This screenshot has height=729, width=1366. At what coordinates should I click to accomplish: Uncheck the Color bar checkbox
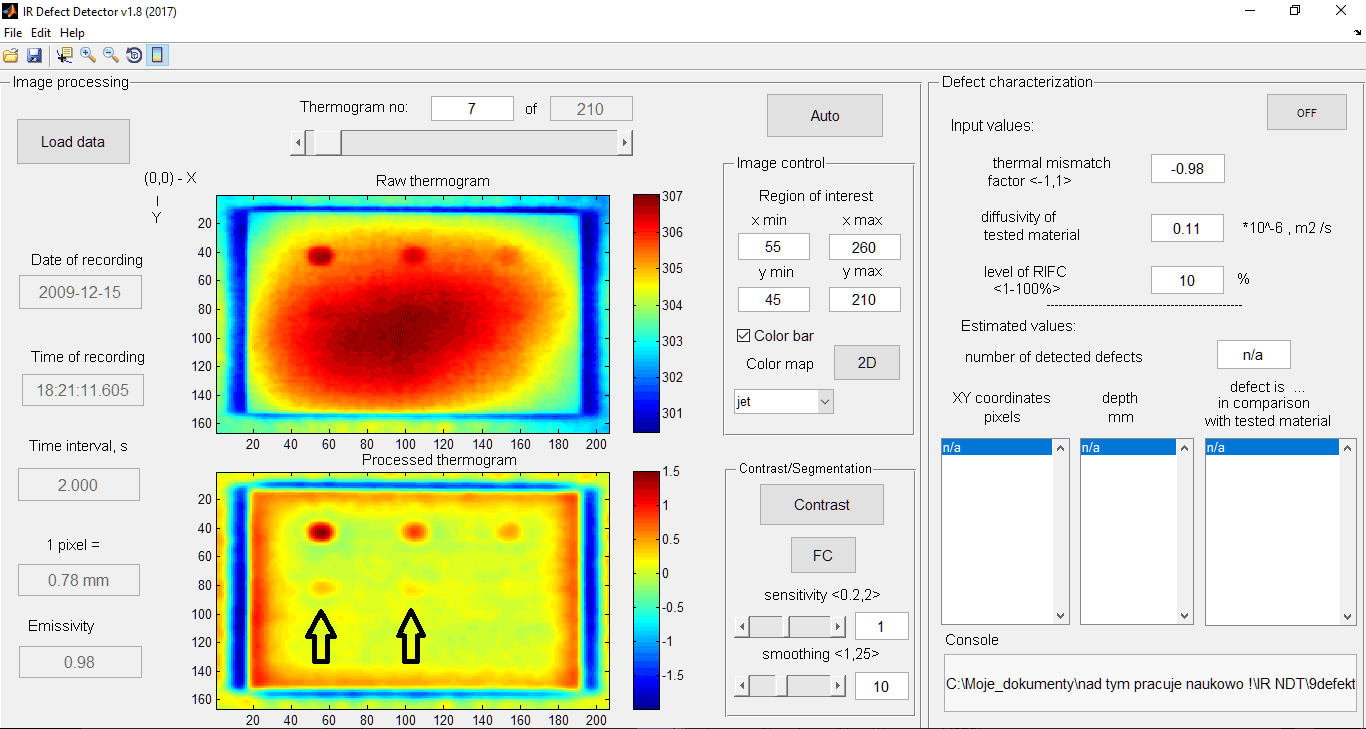(x=743, y=336)
